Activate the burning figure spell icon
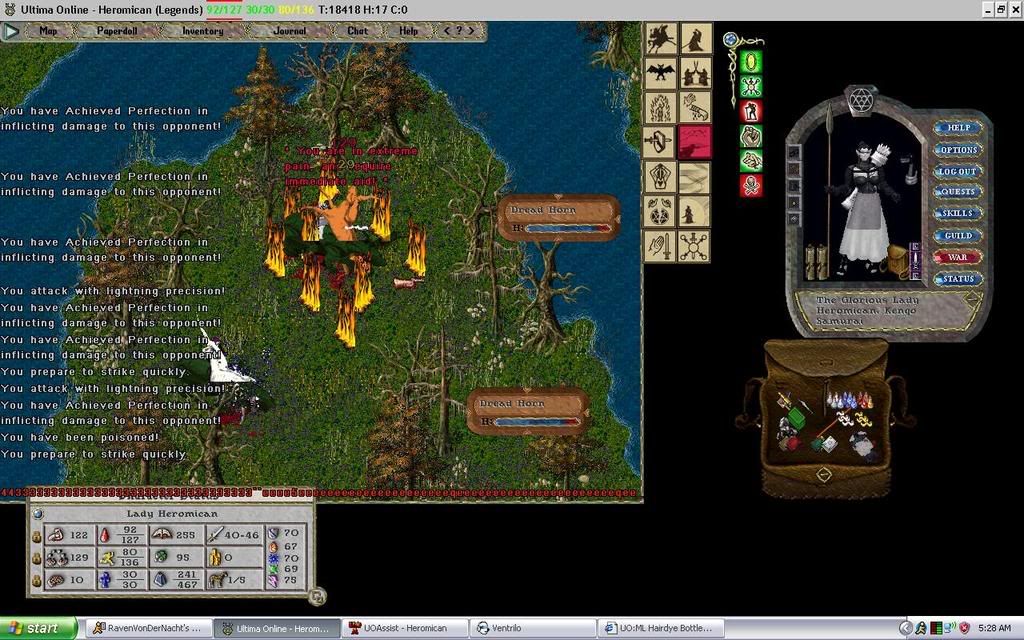The width and height of the screenshot is (1024, 640). (x=660, y=106)
